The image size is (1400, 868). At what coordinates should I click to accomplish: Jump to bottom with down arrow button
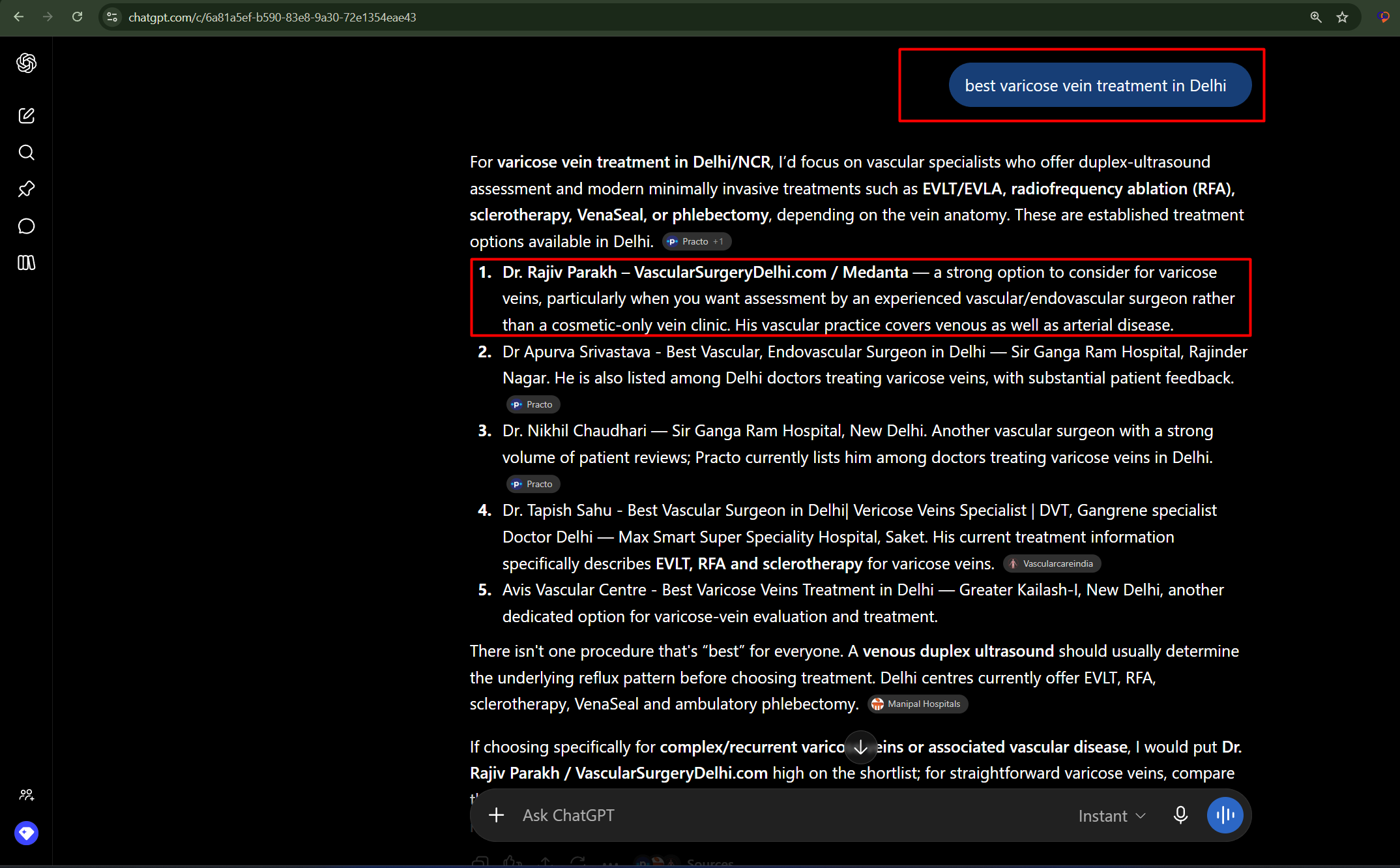pos(860,747)
